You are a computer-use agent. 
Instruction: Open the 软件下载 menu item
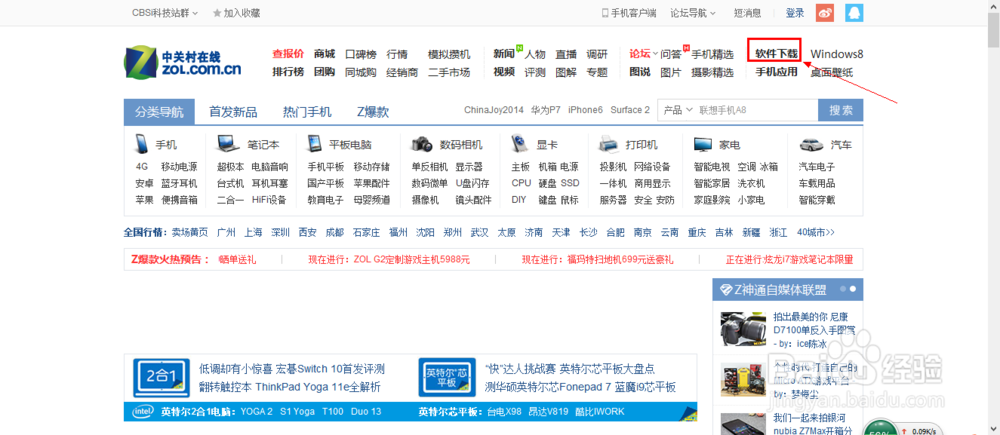[x=776, y=54]
